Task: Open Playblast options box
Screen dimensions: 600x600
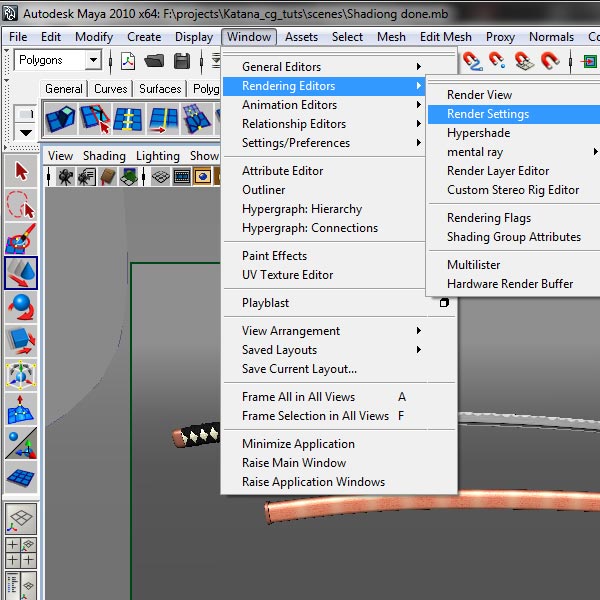Action: coord(444,303)
